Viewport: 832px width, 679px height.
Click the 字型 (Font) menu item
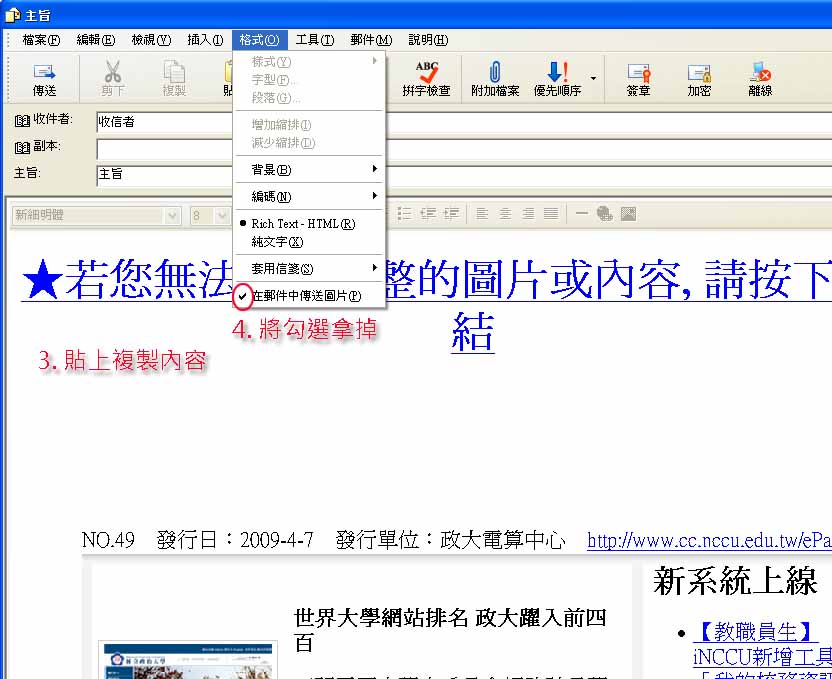click(x=309, y=80)
